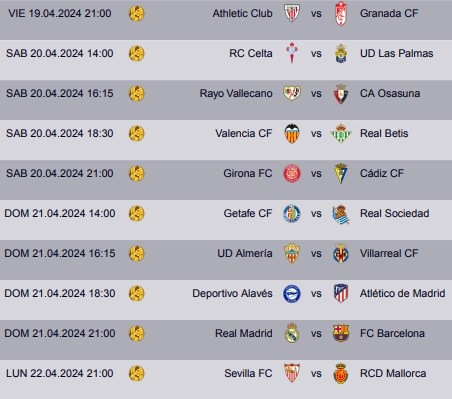Click the Atlético de Madrid crest
452x399 pixels.
[341, 293]
